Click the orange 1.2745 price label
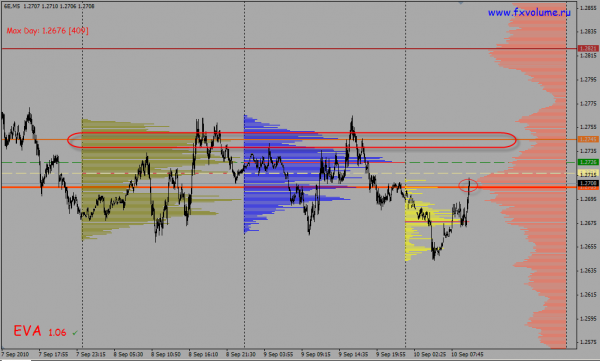The width and height of the screenshot is (600, 361). [588, 139]
